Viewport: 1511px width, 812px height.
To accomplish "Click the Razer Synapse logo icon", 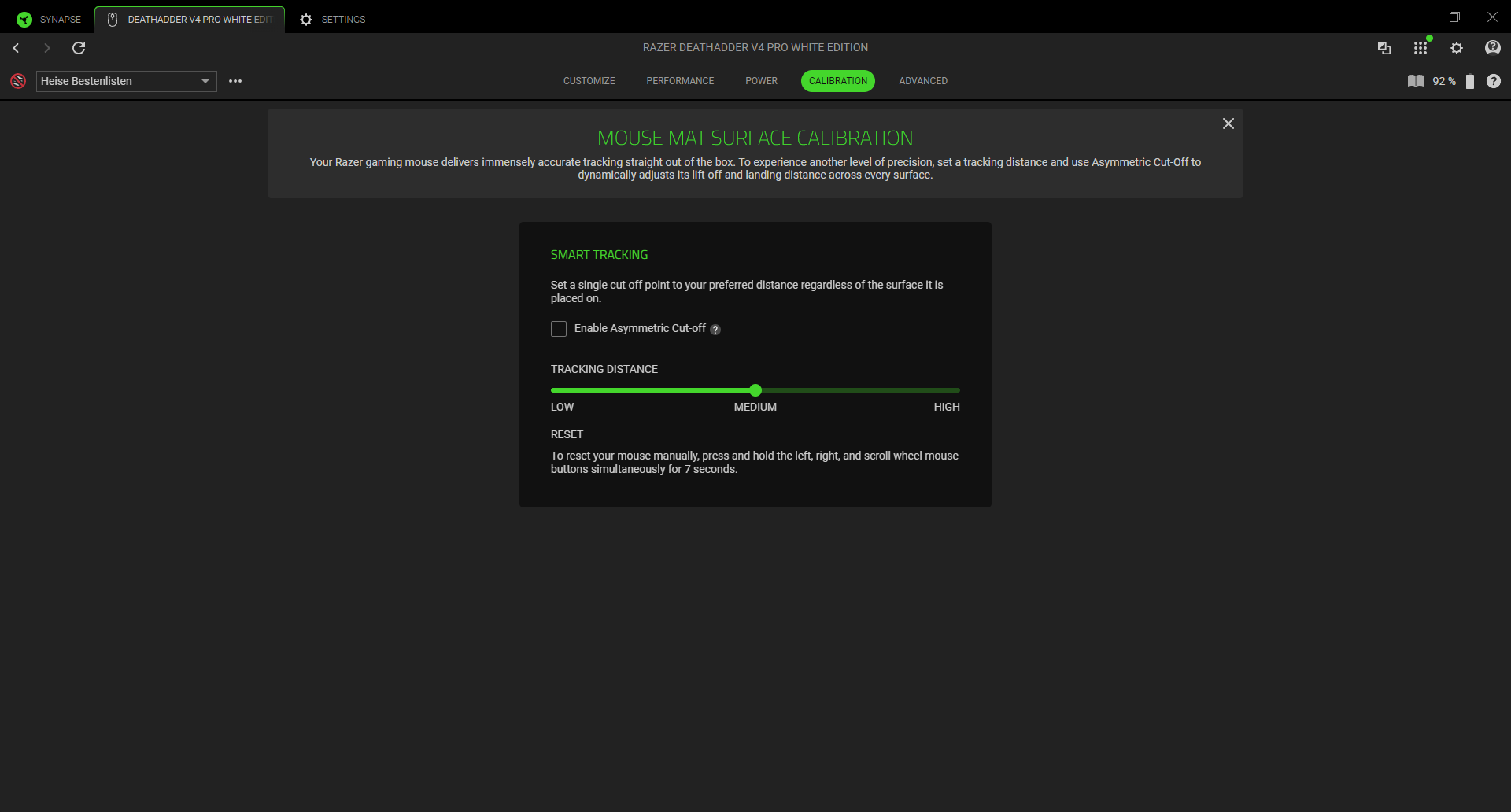I will click(x=24, y=19).
